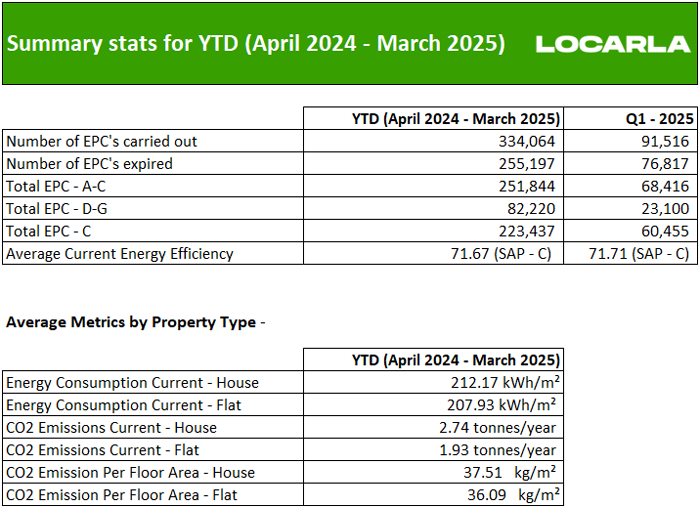The height and width of the screenshot is (507, 700).
Task: Click the value 68,416
Action: click(665, 186)
